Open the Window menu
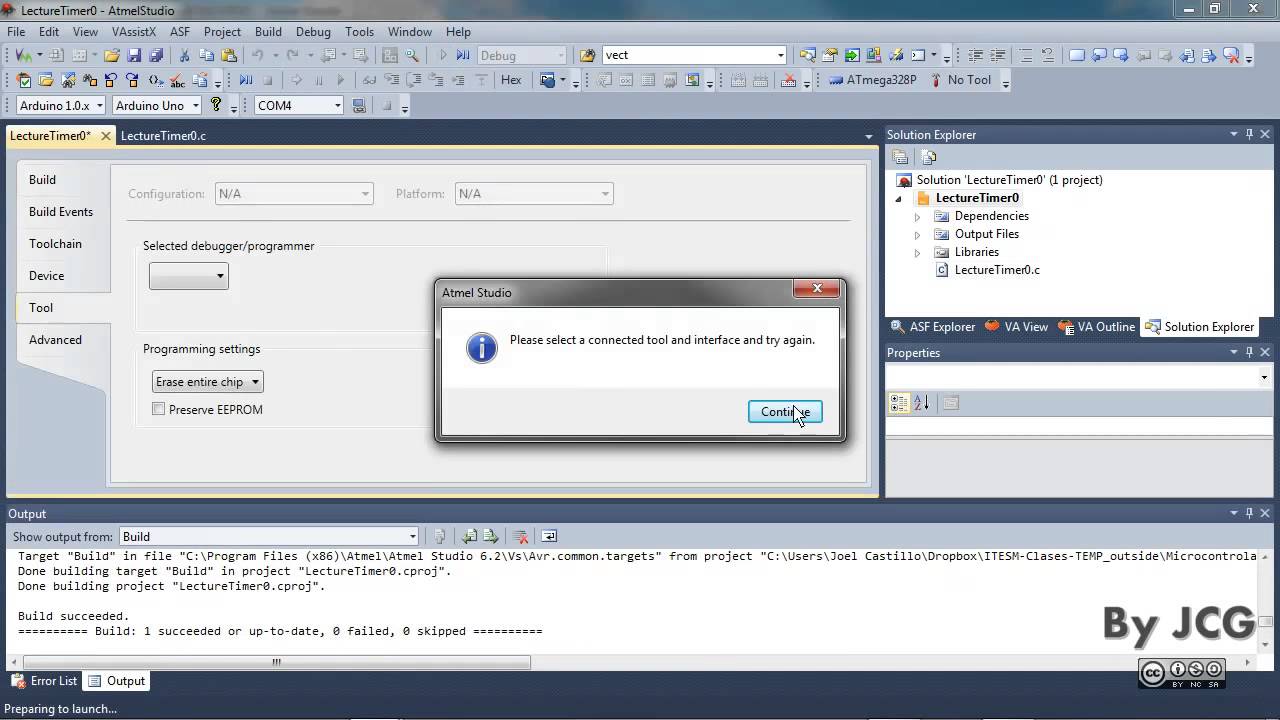Screen dimensions: 1280x720 coord(410,32)
